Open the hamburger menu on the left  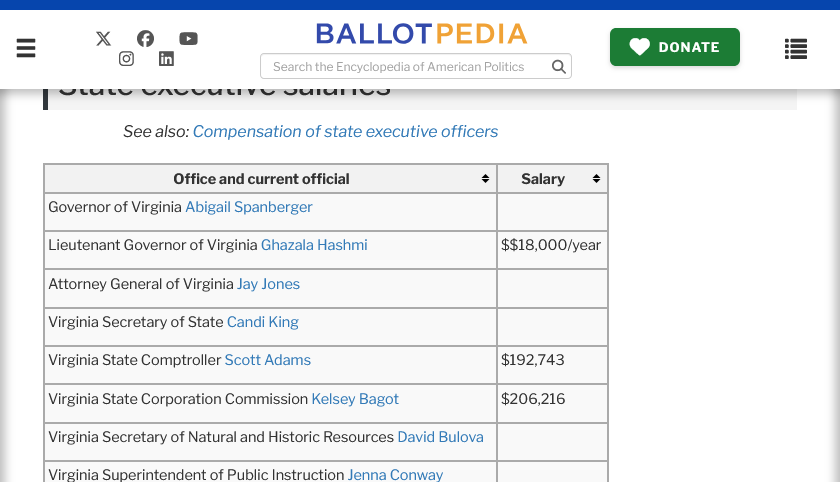coord(26,48)
